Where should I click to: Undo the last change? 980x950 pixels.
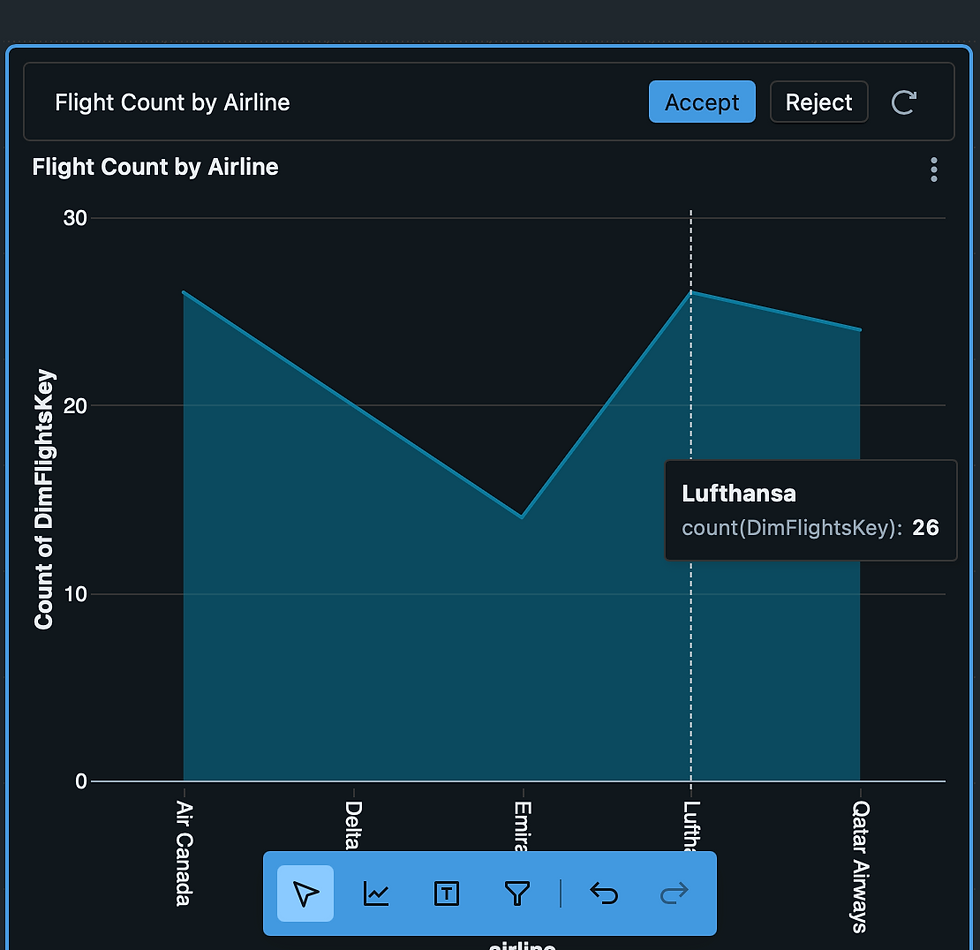[x=604, y=893]
